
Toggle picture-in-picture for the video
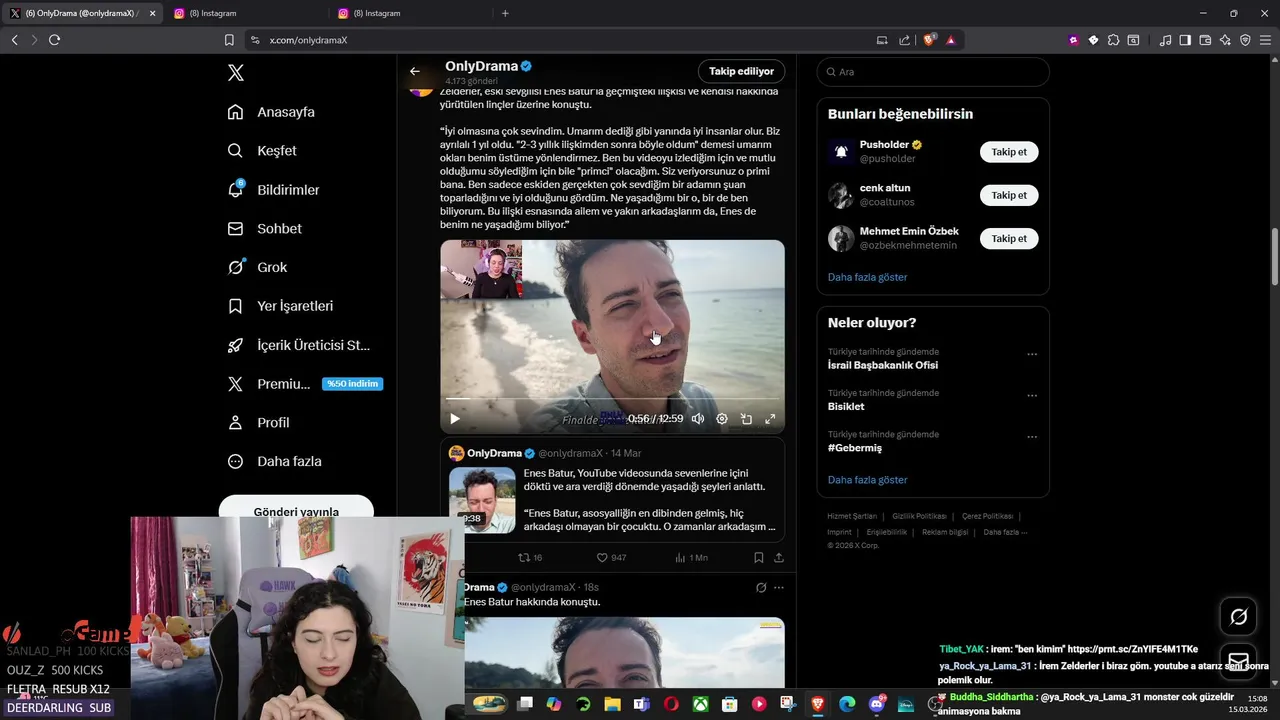point(746,419)
